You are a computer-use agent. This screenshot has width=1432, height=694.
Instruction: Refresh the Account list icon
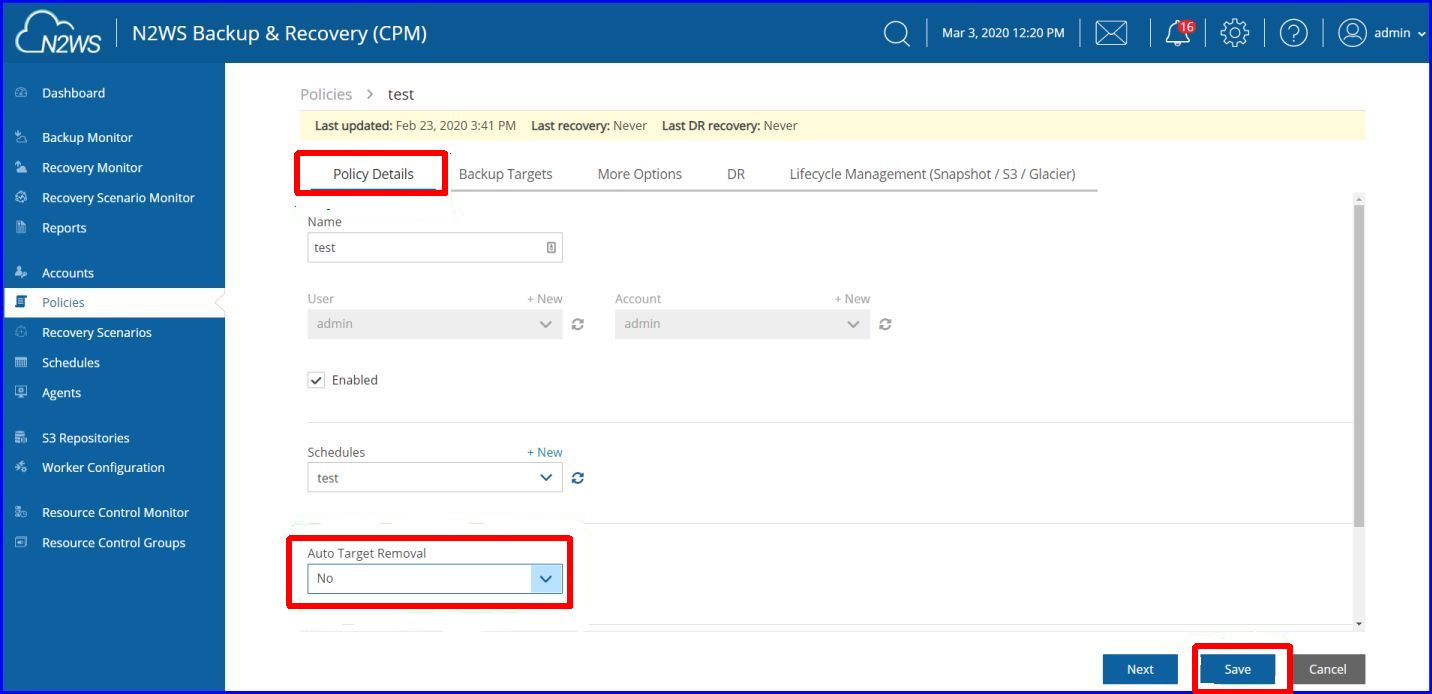(885, 324)
